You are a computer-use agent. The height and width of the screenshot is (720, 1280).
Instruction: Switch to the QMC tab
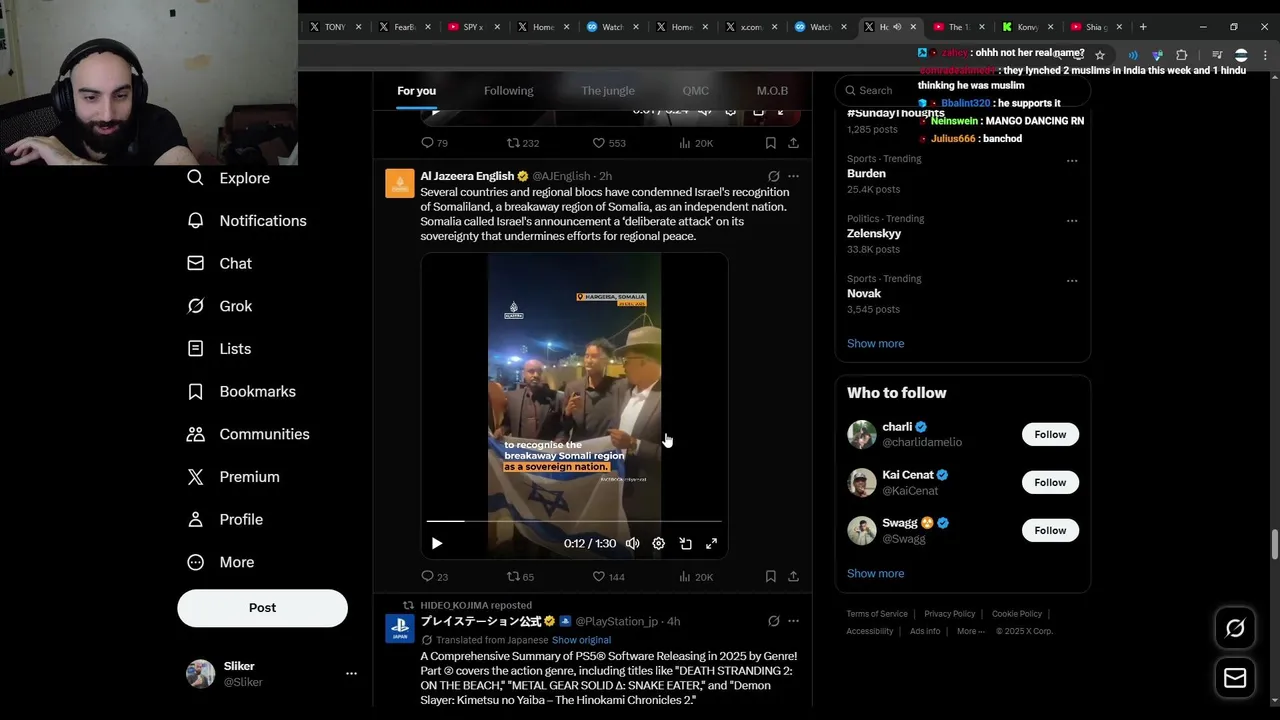click(695, 91)
